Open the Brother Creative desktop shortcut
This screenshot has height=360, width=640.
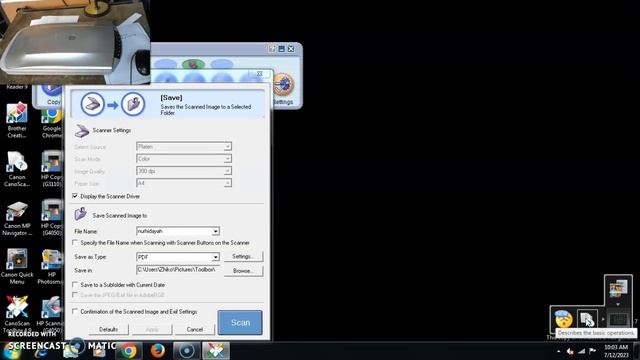tap(17, 120)
